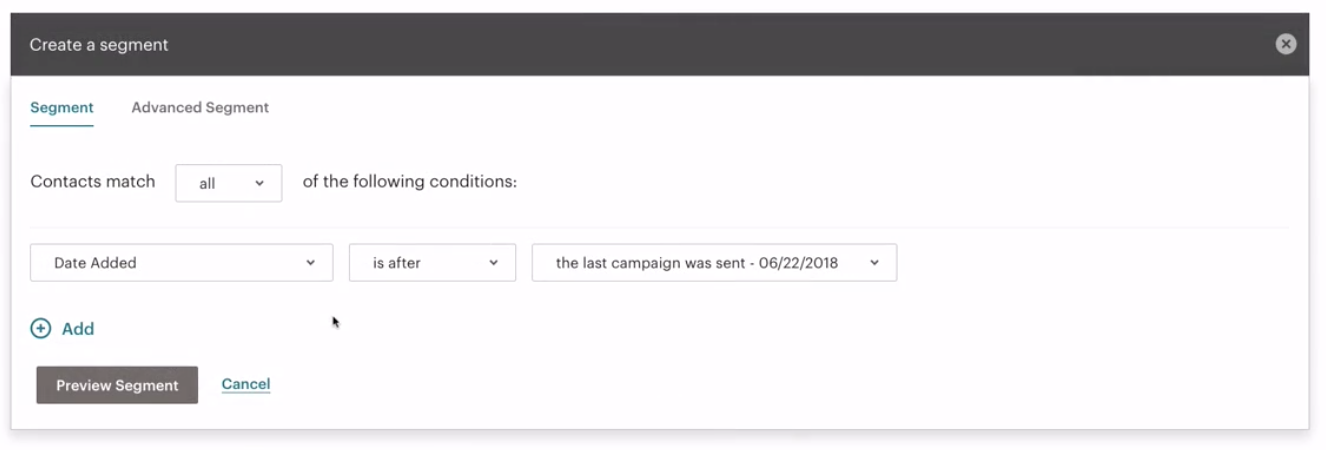Open the 'all' match type dropdown
The height and width of the screenshot is (450, 1326).
pos(228,183)
